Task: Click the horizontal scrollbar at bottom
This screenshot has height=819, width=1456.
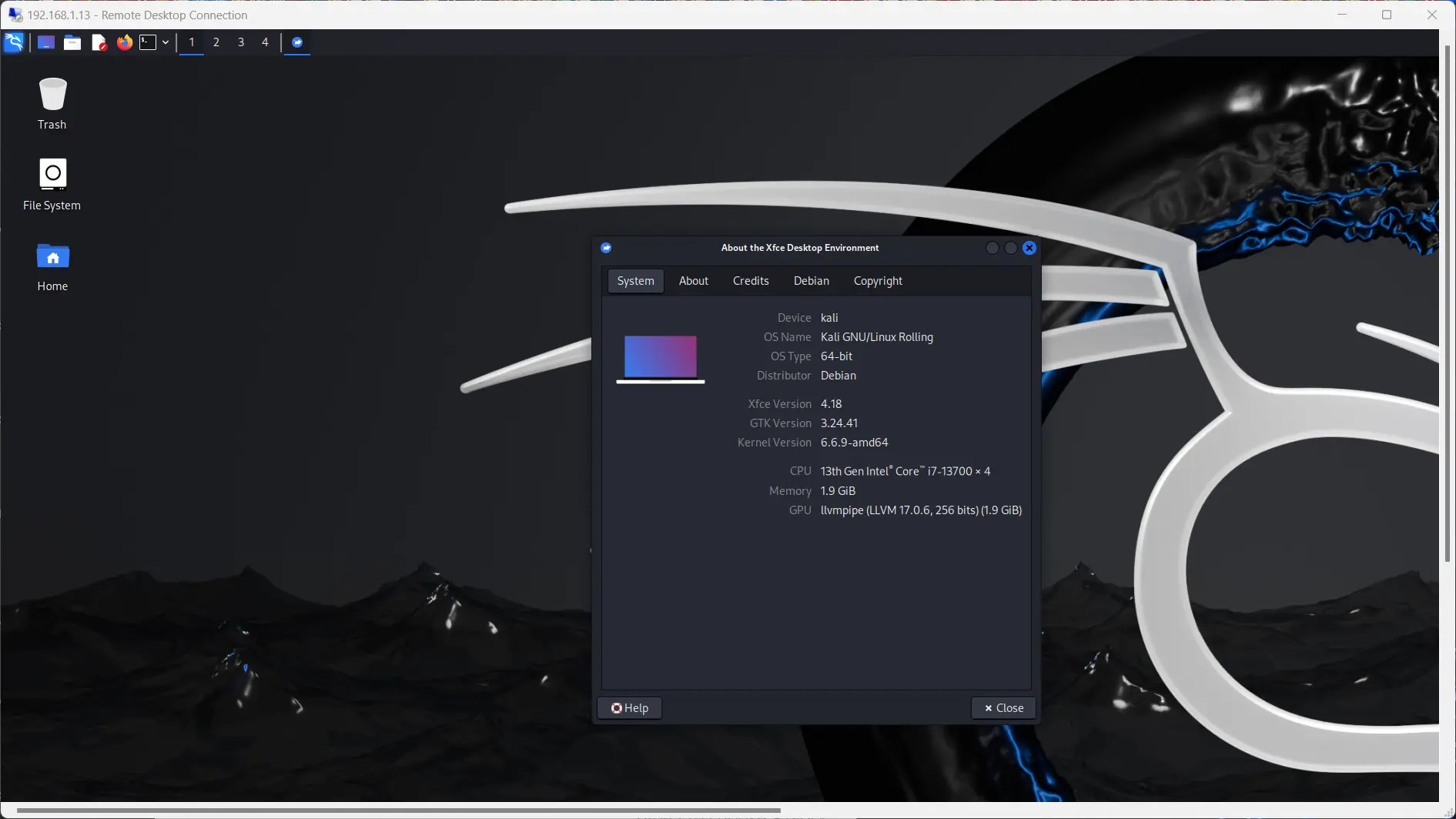Action: coord(385,810)
